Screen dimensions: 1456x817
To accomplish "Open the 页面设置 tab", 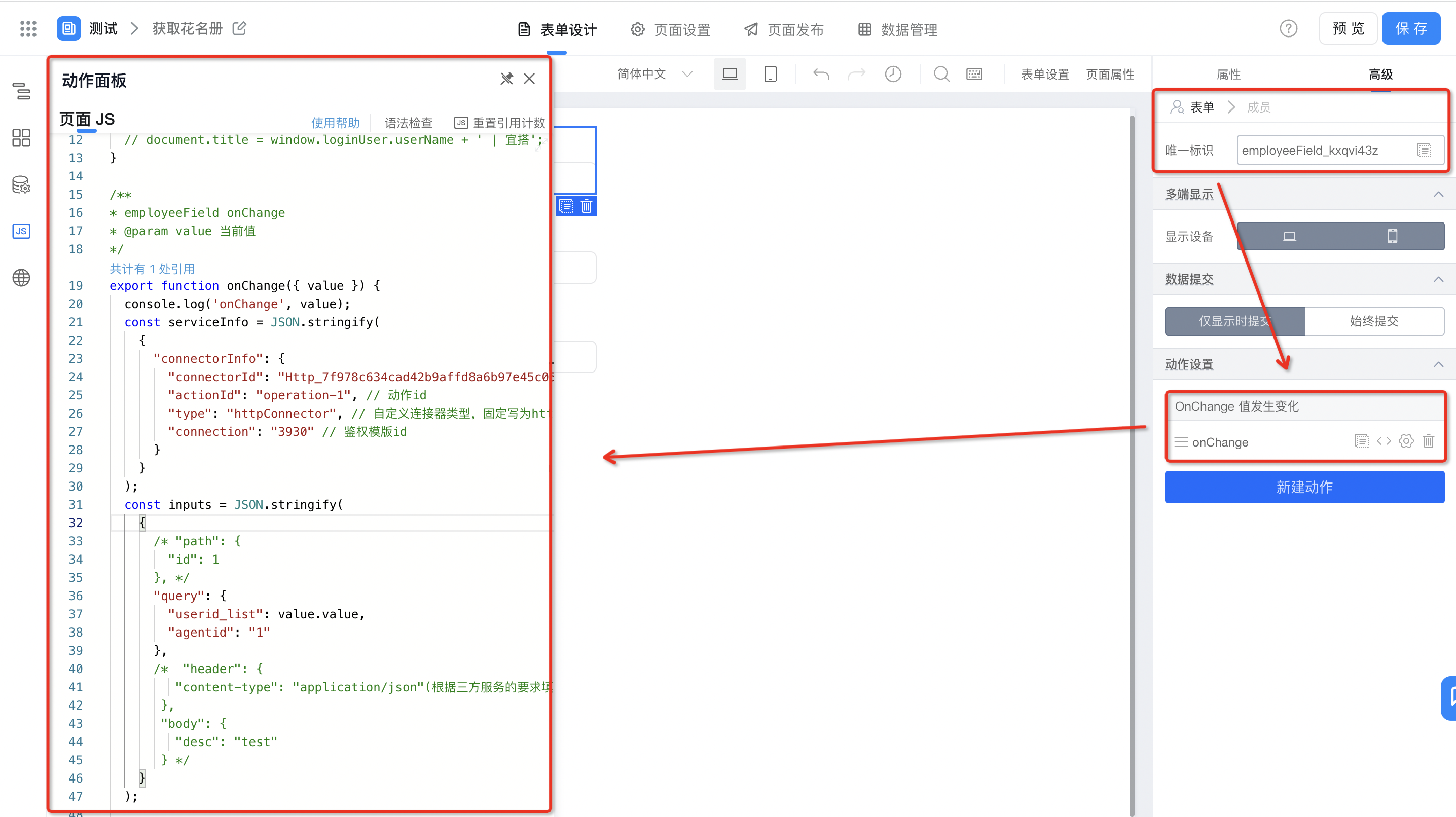I will pyautogui.click(x=670, y=29).
